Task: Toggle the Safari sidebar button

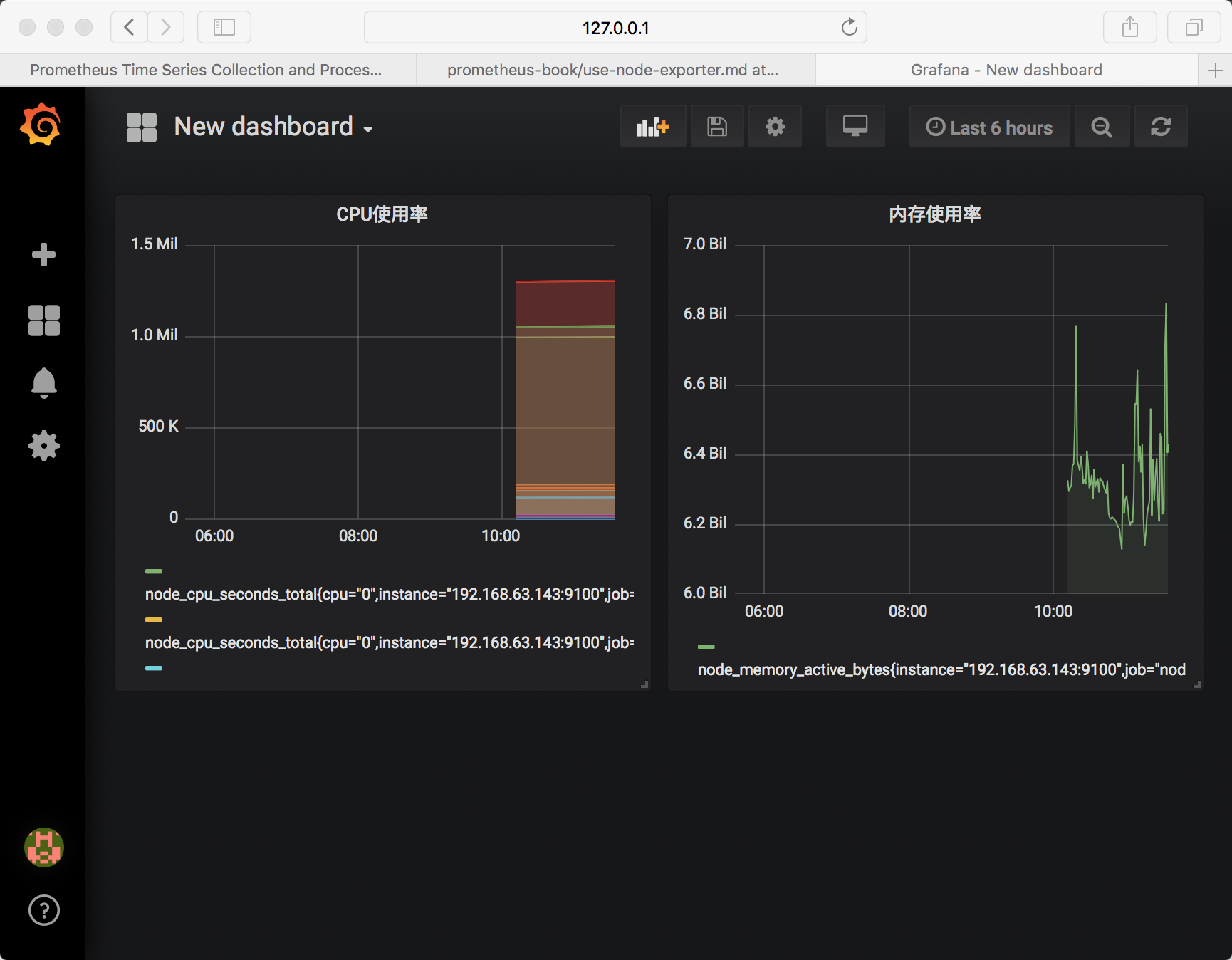Action: (x=224, y=27)
